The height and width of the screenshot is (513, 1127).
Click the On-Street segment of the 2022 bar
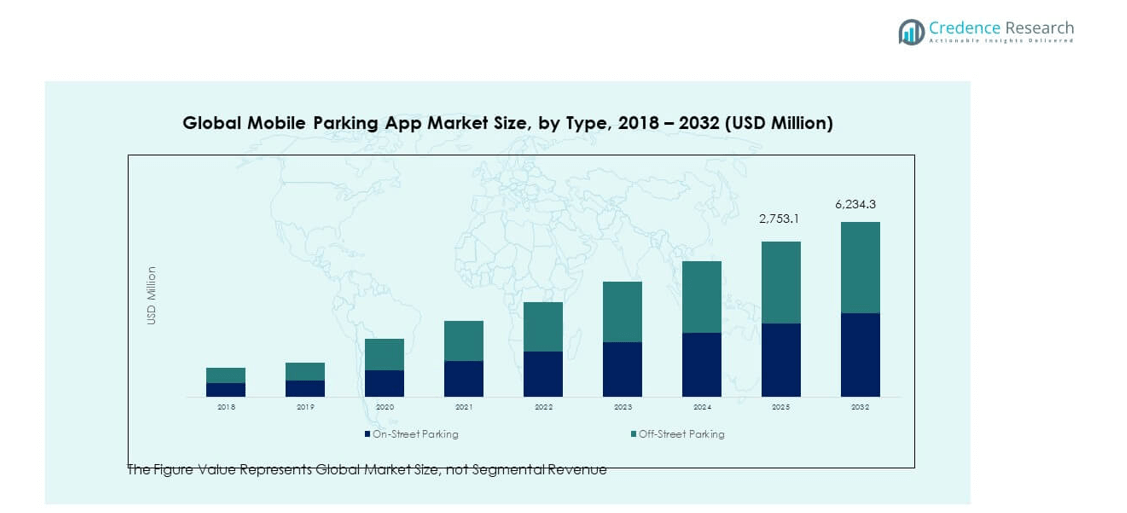pyautogui.click(x=543, y=374)
